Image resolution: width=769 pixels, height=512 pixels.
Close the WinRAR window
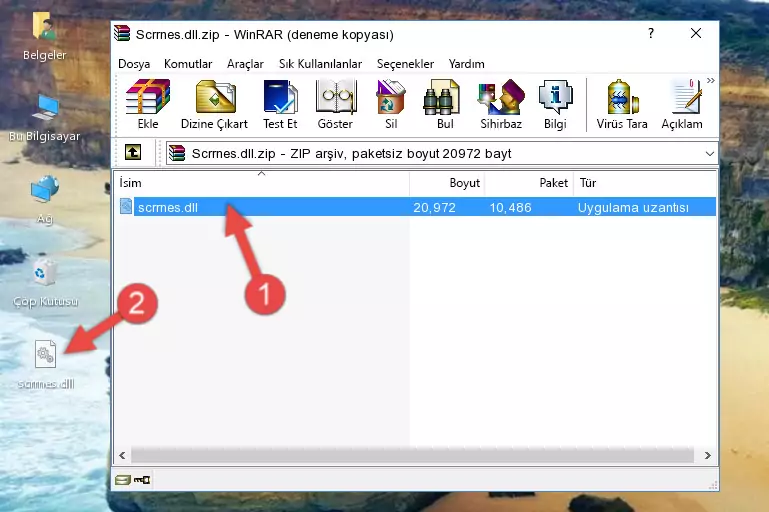pyautogui.click(x=695, y=33)
